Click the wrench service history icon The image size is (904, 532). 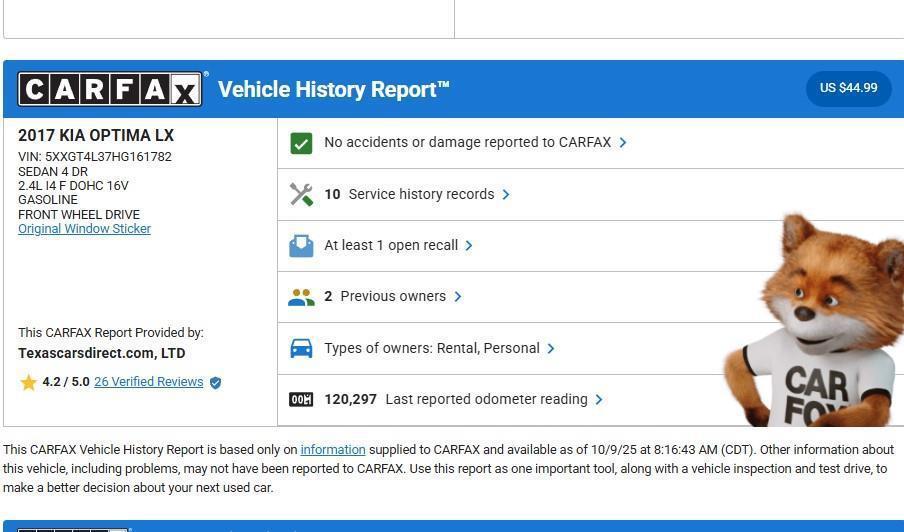[x=301, y=194]
